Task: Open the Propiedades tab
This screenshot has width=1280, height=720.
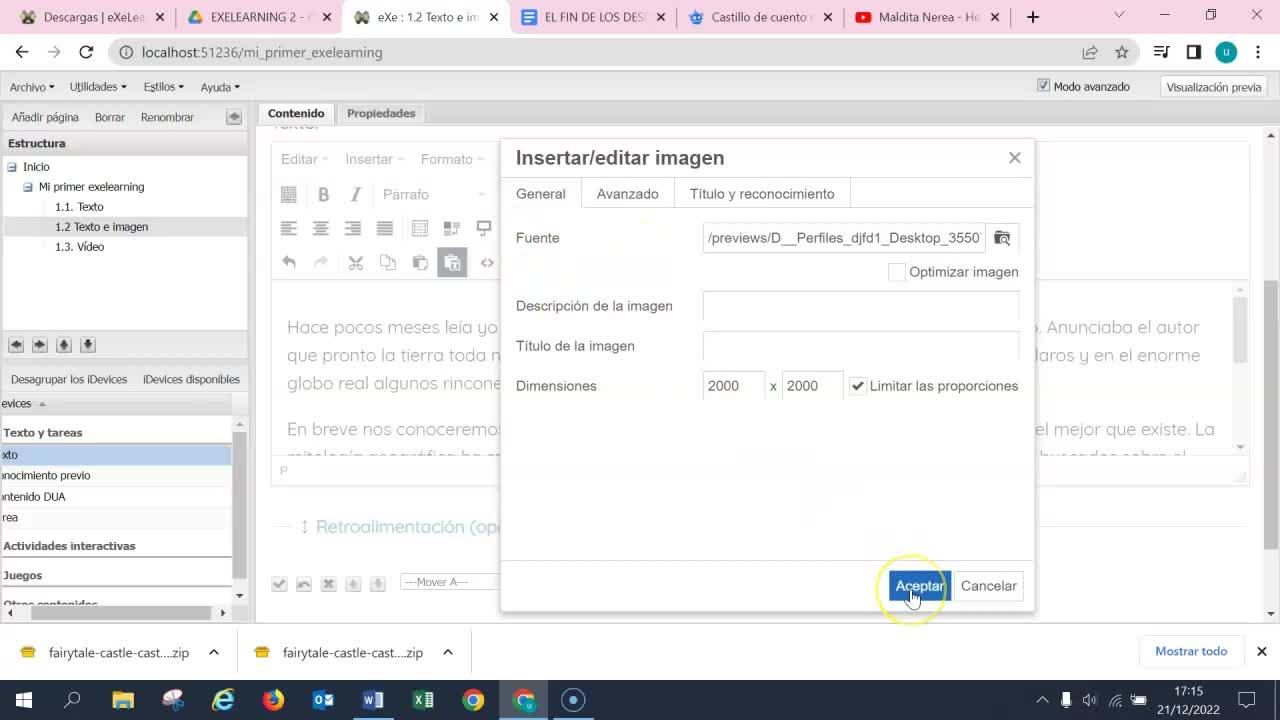Action: pyautogui.click(x=381, y=113)
